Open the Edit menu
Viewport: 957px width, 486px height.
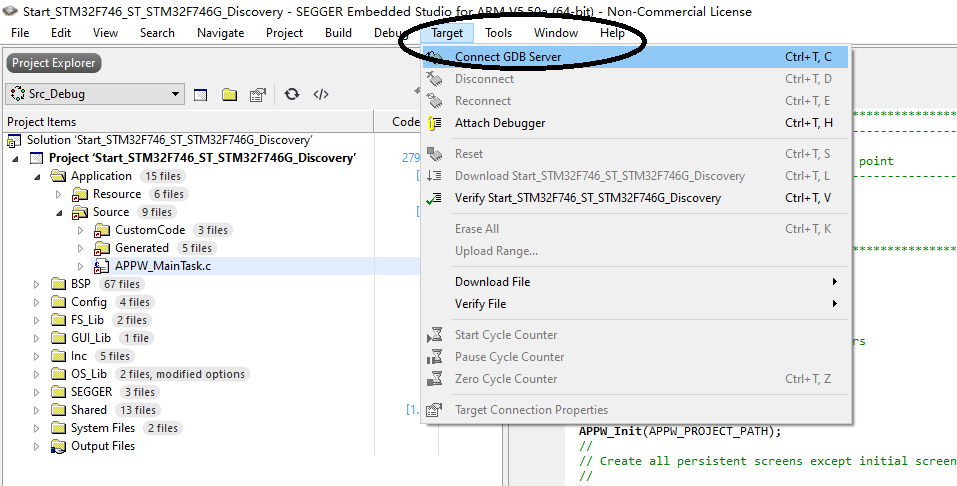pyautogui.click(x=61, y=33)
